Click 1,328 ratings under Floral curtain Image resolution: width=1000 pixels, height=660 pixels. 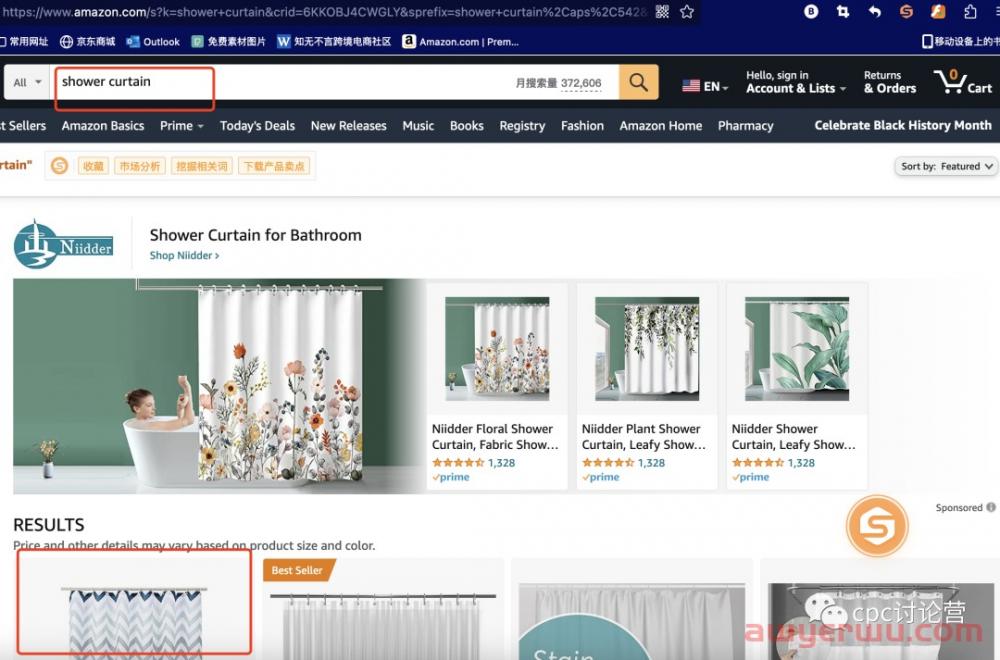click(501, 463)
